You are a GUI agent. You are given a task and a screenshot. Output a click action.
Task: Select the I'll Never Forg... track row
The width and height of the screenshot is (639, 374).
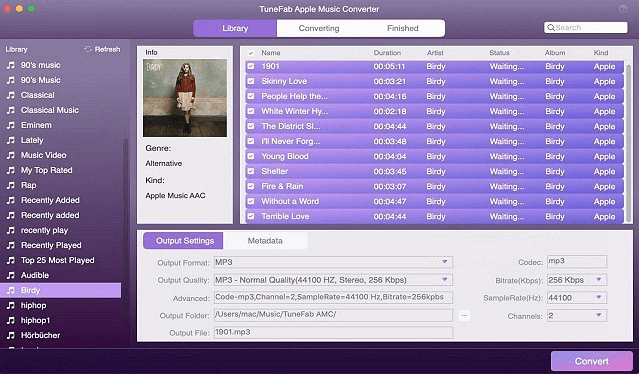point(434,141)
